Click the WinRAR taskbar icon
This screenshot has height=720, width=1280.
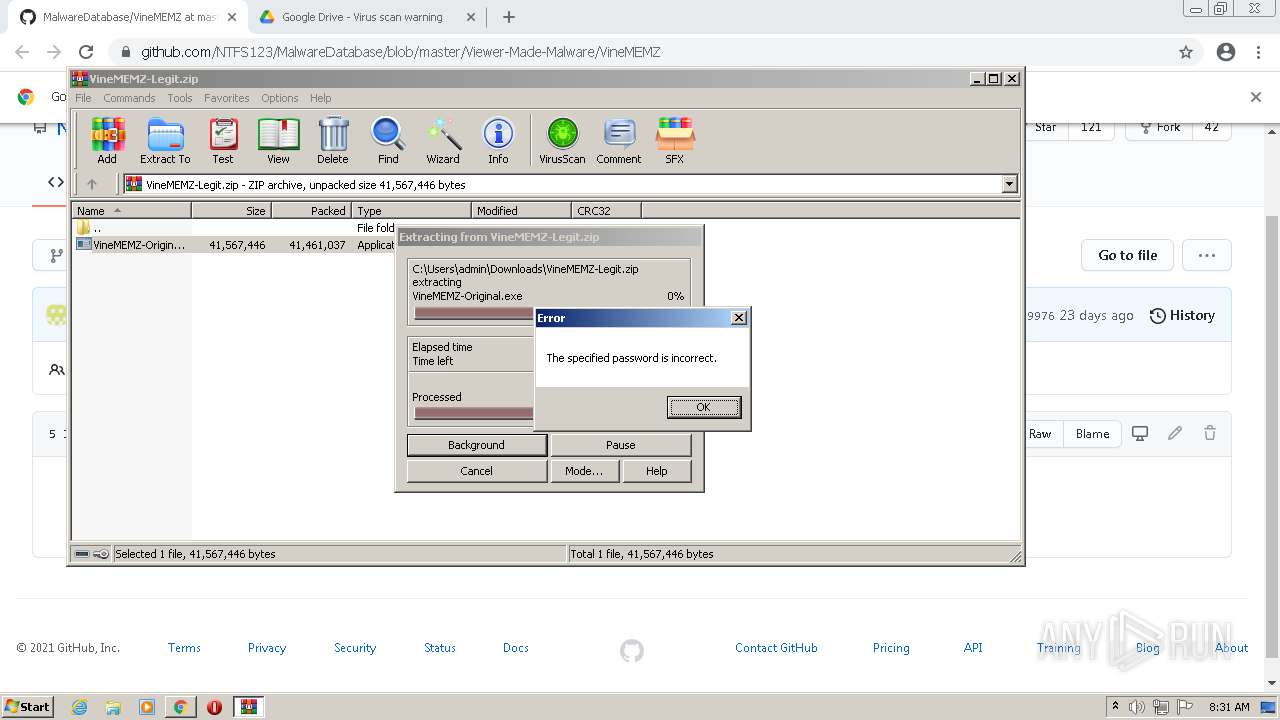tap(248, 707)
